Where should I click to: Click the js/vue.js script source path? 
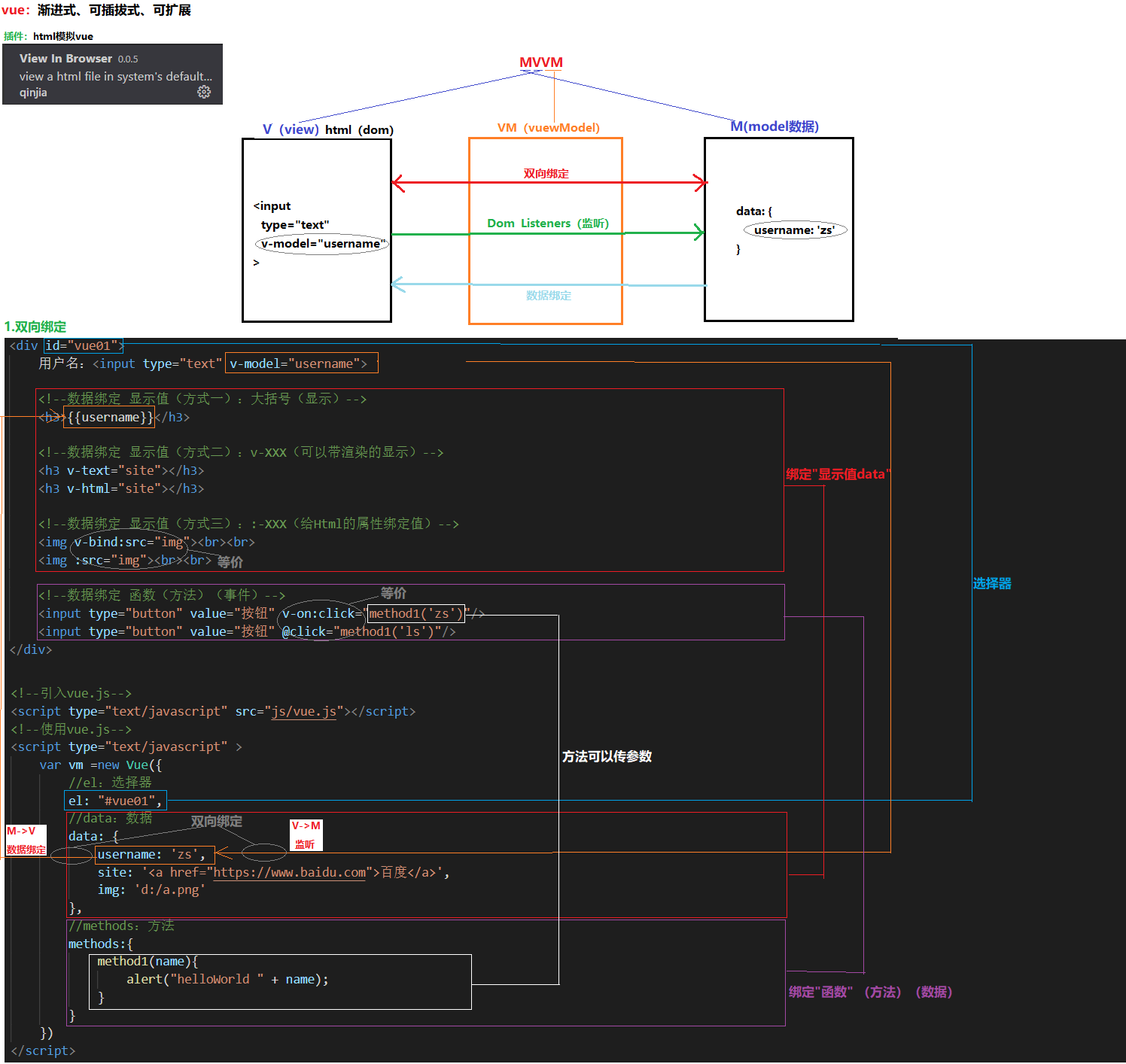pyautogui.click(x=304, y=711)
